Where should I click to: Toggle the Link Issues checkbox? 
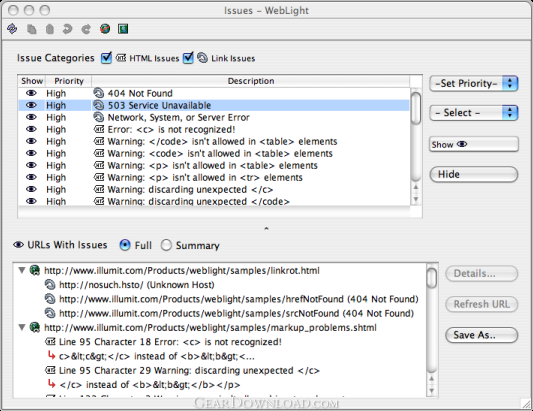click(x=188, y=58)
